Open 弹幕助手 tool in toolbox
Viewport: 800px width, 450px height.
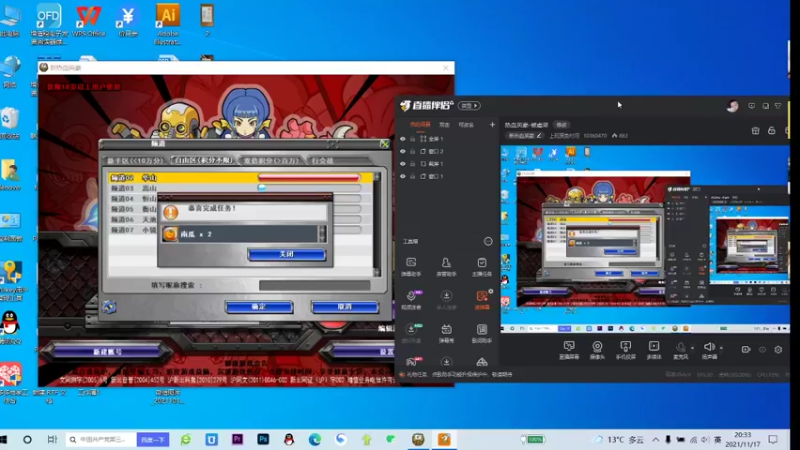411,266
